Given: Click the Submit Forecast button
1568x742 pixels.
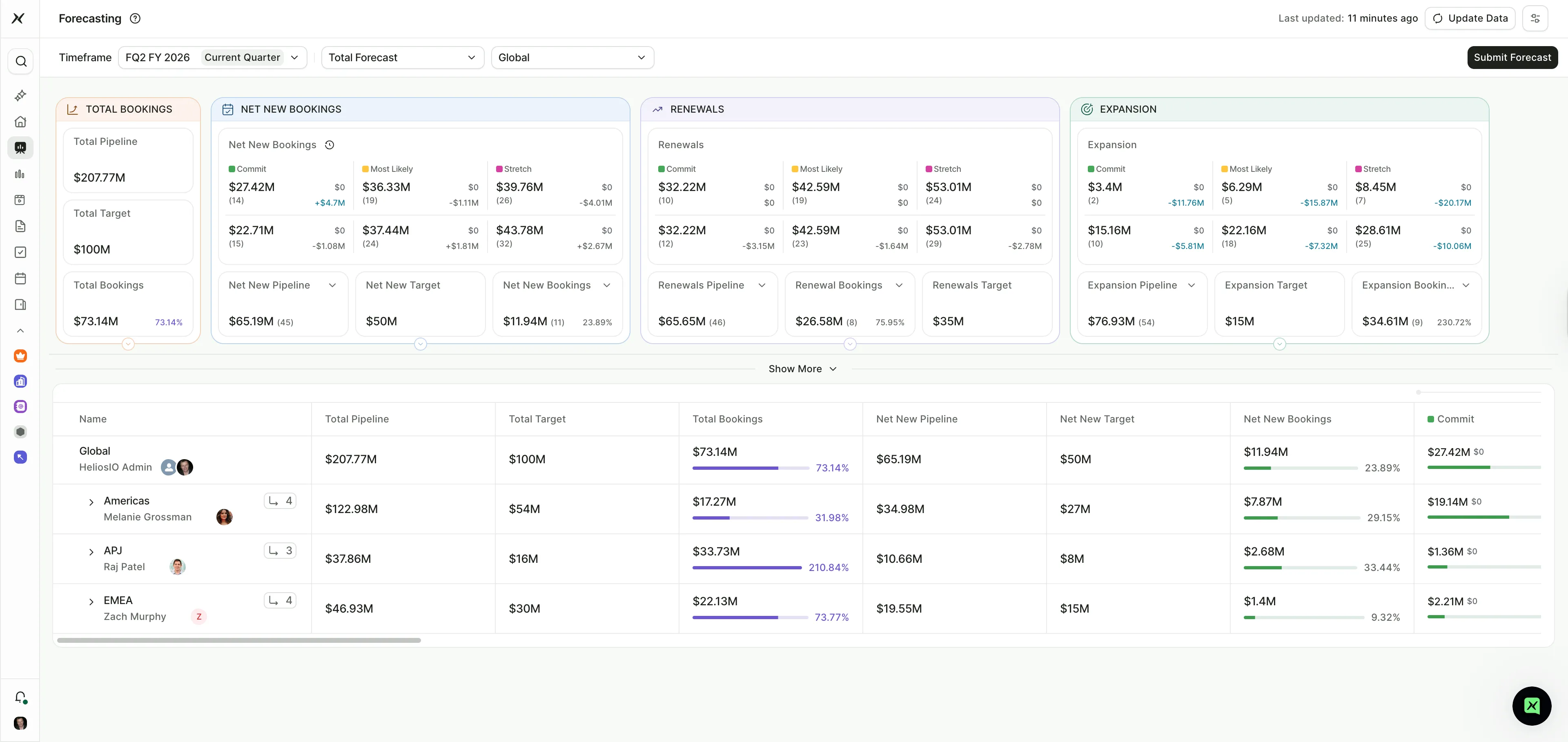Looking at the screenshot, I should [1512, 58].
